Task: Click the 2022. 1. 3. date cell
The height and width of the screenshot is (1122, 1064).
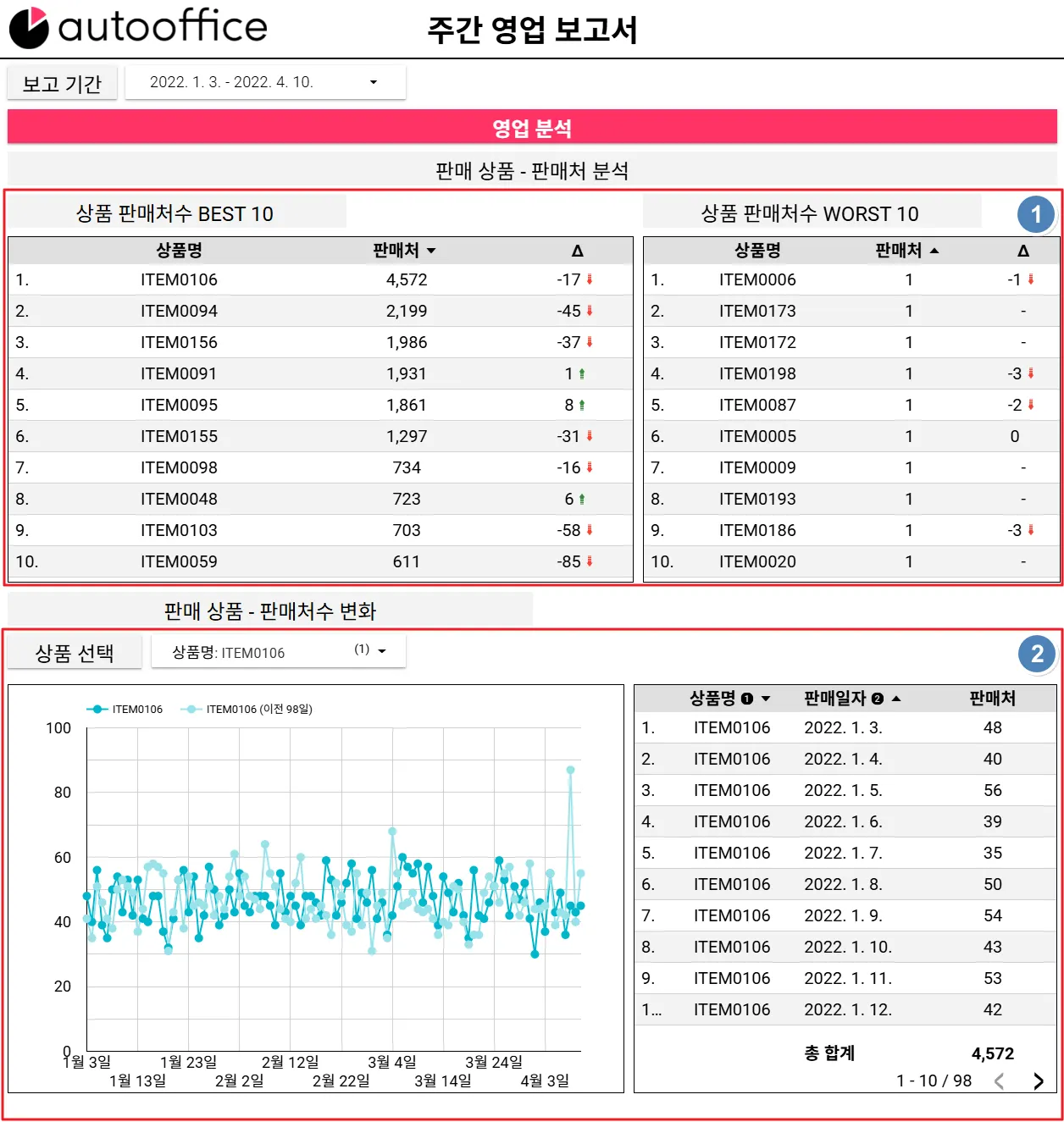Action: click(x=843, y=727)
